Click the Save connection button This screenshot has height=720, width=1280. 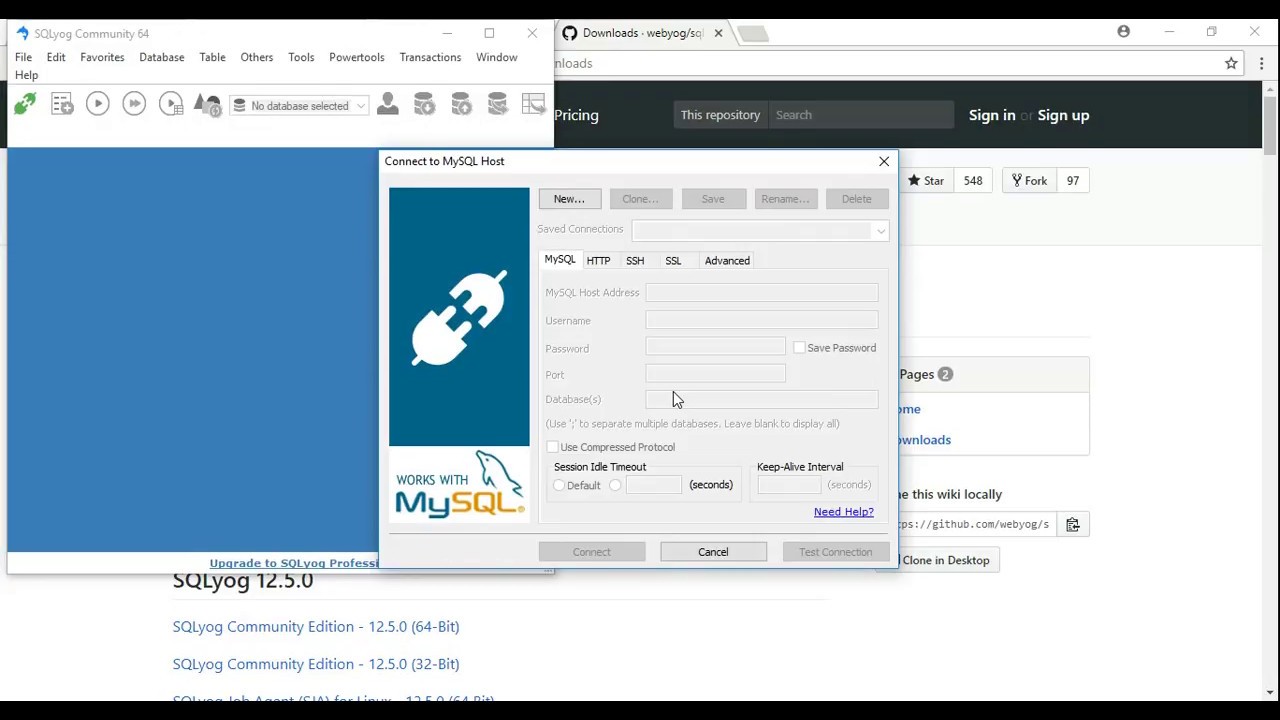click(x=713, y=199)
